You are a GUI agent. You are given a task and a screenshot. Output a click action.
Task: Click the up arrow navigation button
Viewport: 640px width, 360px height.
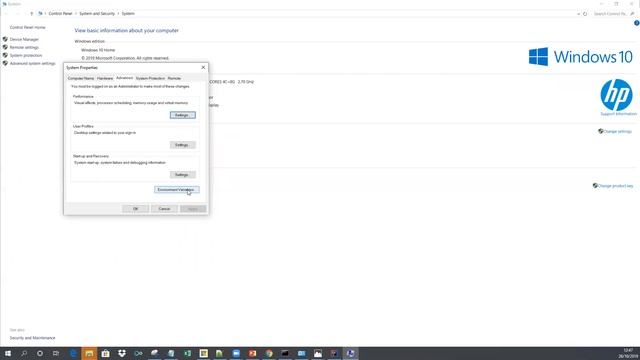[x=31, y=13]
